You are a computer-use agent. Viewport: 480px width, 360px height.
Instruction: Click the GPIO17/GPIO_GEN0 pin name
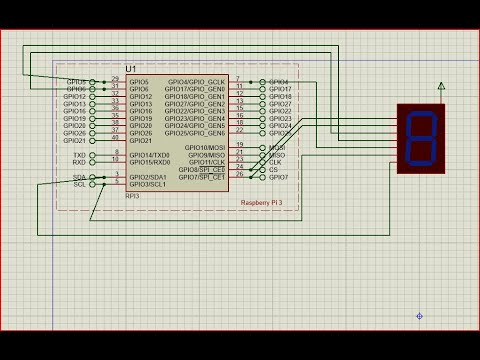click(x=195, y=89)
